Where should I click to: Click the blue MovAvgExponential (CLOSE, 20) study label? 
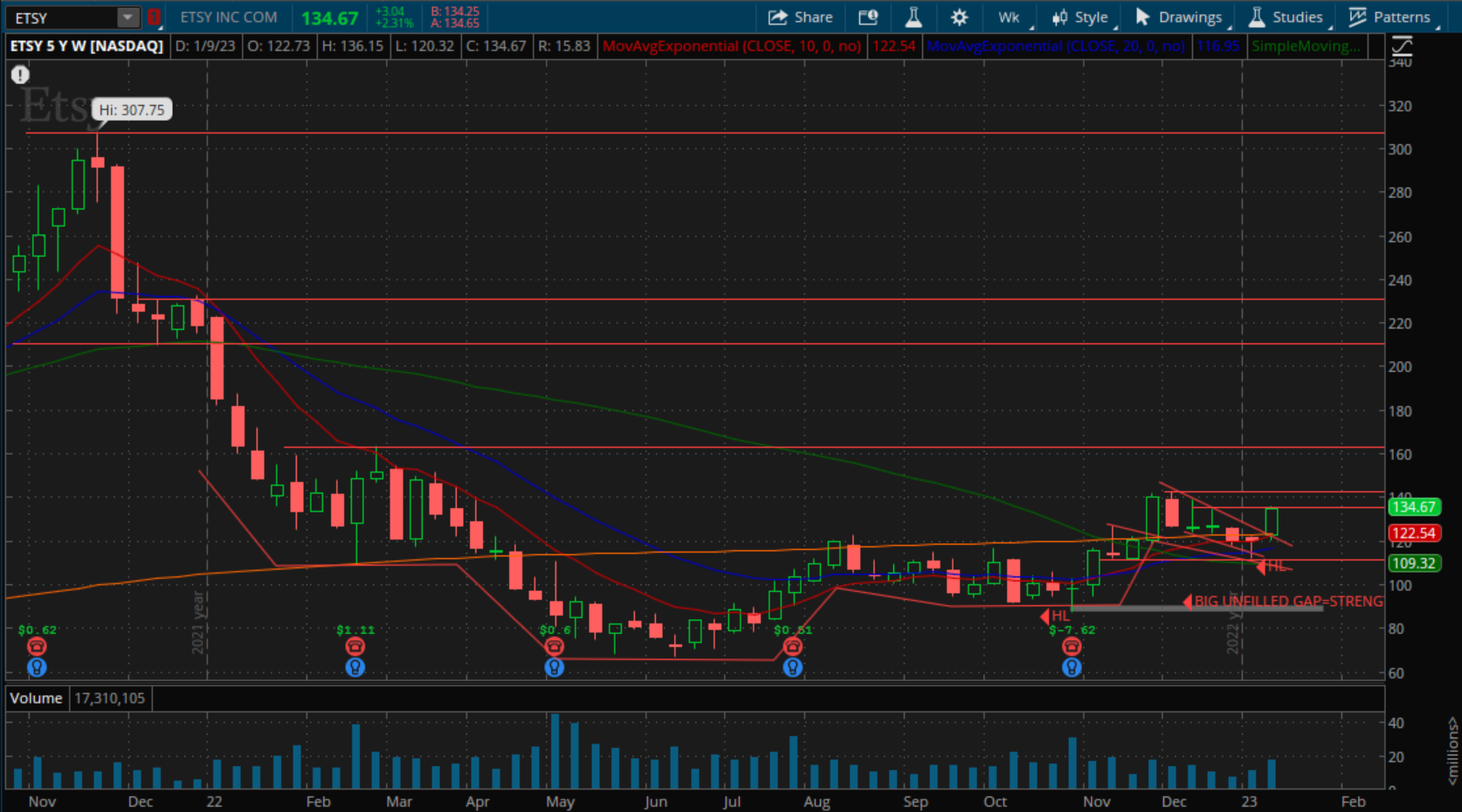tap(1056, 46)
